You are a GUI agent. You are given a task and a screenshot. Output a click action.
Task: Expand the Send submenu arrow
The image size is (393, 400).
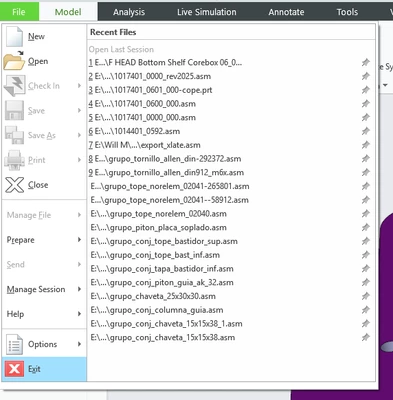(x=79, y=264)
